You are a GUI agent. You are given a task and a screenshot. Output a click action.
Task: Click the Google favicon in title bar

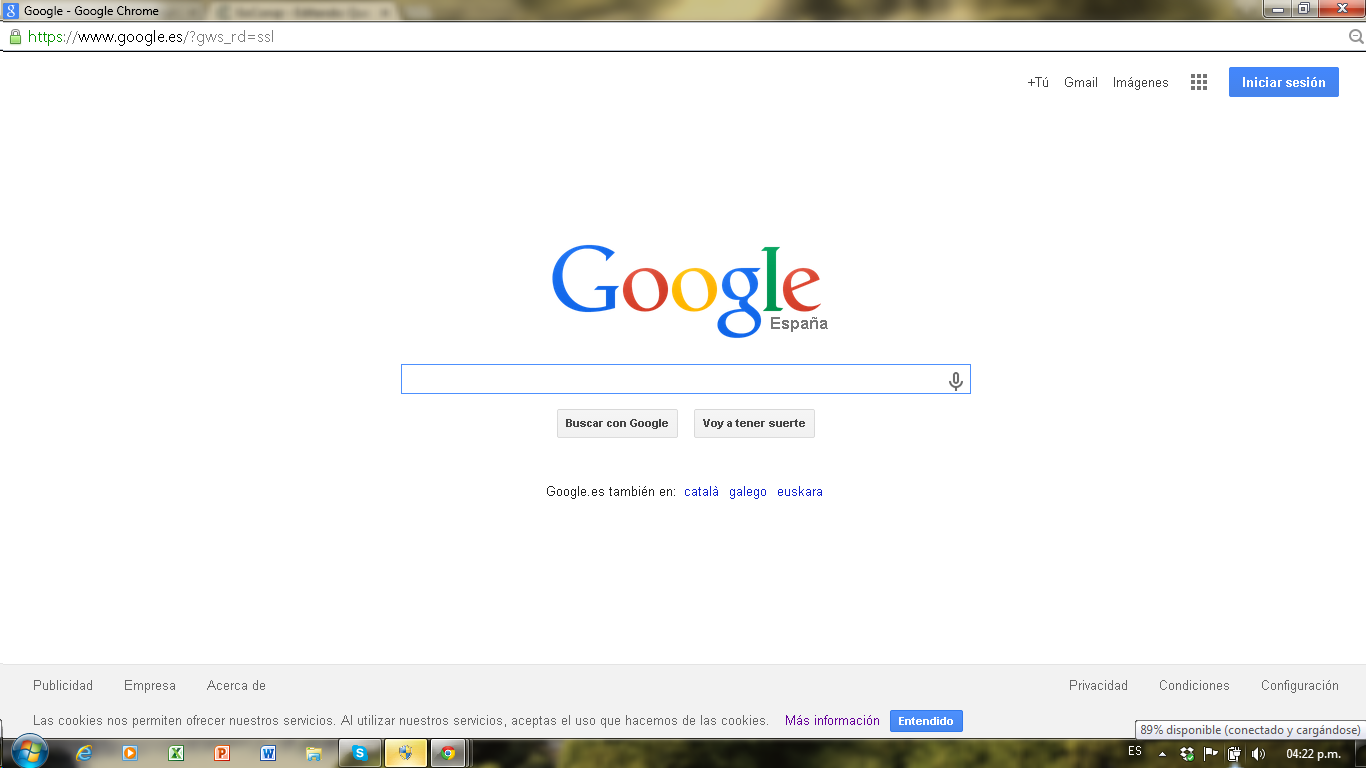[x=11, y=11]
